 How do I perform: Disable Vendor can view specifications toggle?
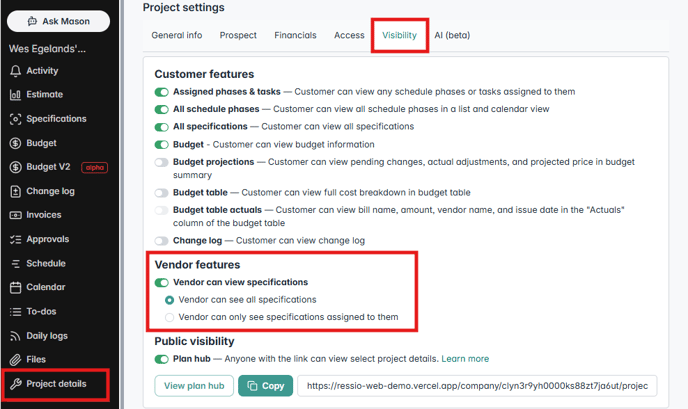pos(161,283)
